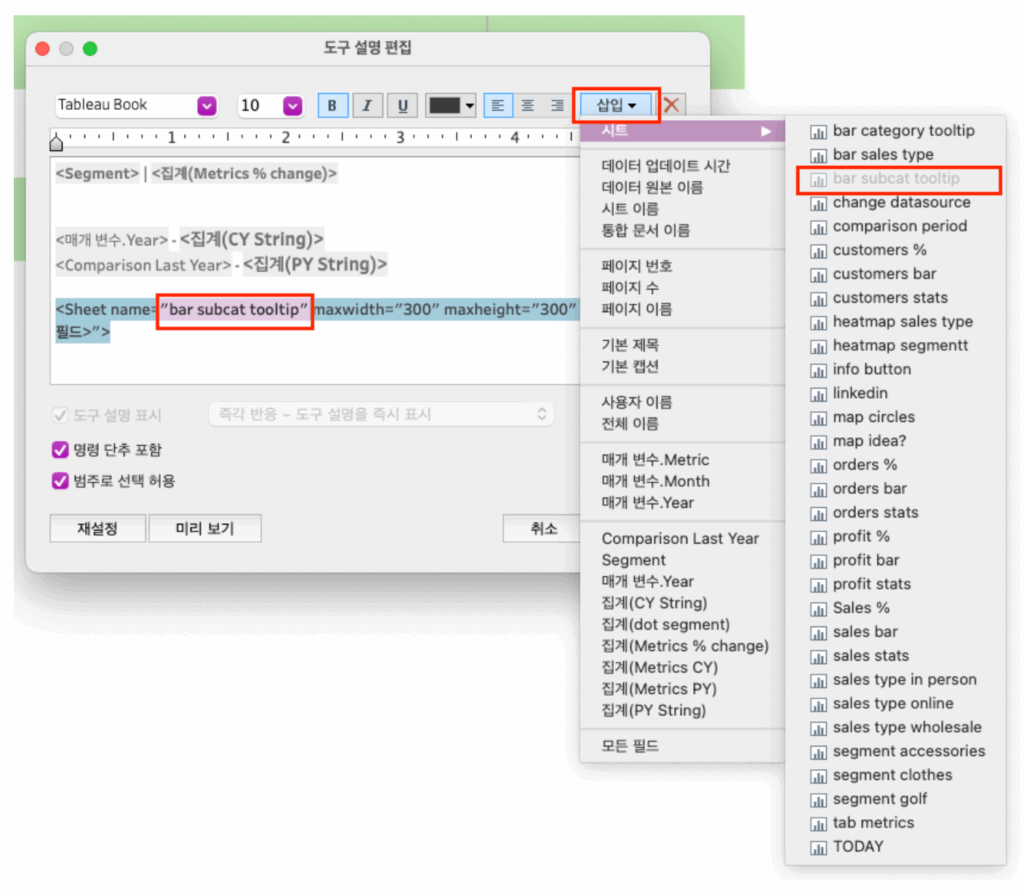Center align the tooltip text

(528, 106)
